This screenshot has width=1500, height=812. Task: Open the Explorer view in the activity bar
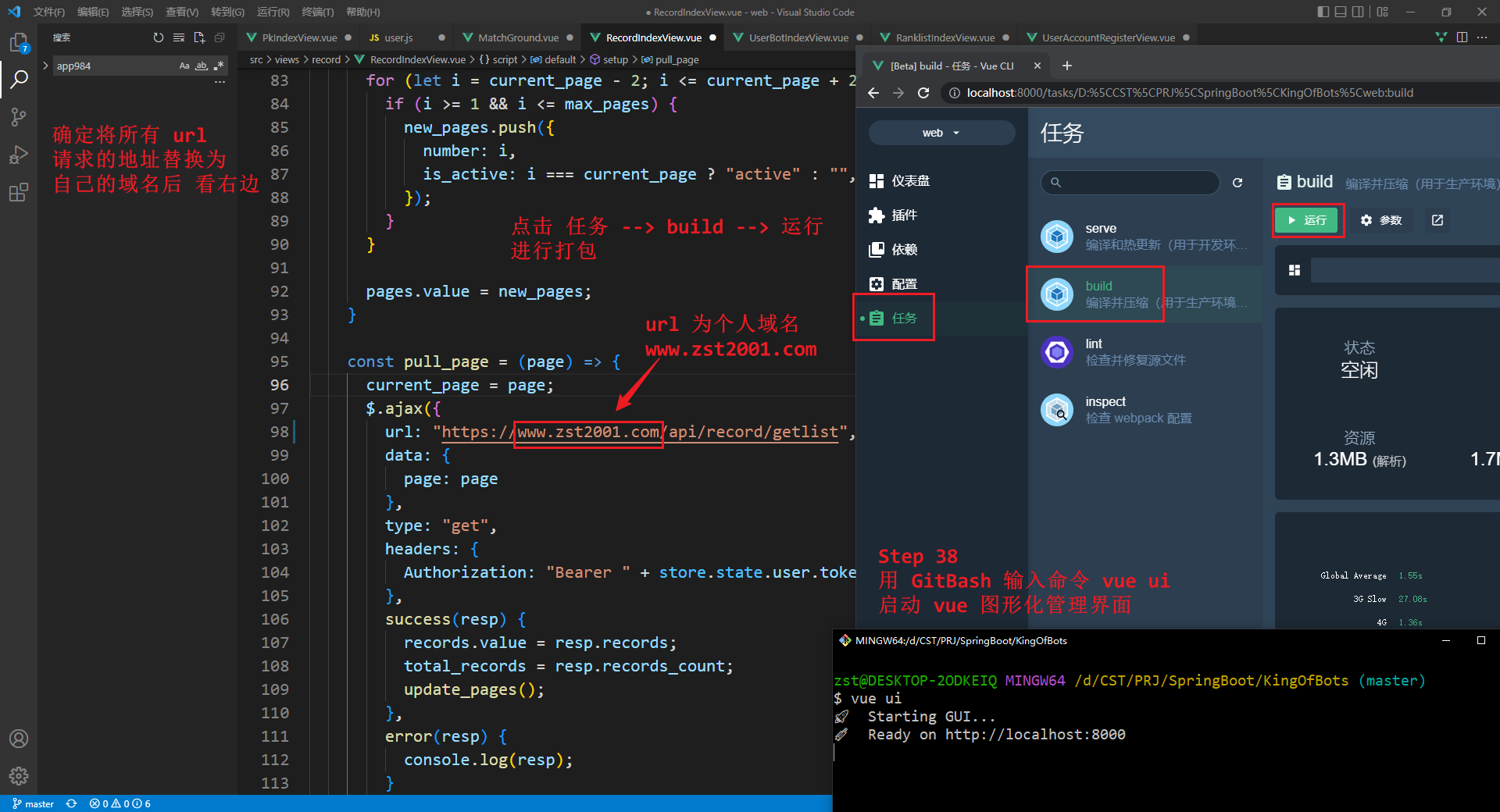tap(19, 42)
